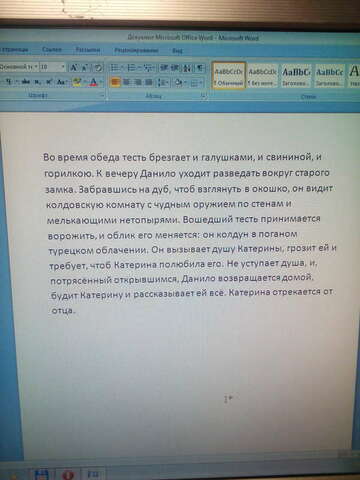Toggle show paragraph marks (¶)
Screen dimensions: 360x480
[x=200, y=68]
